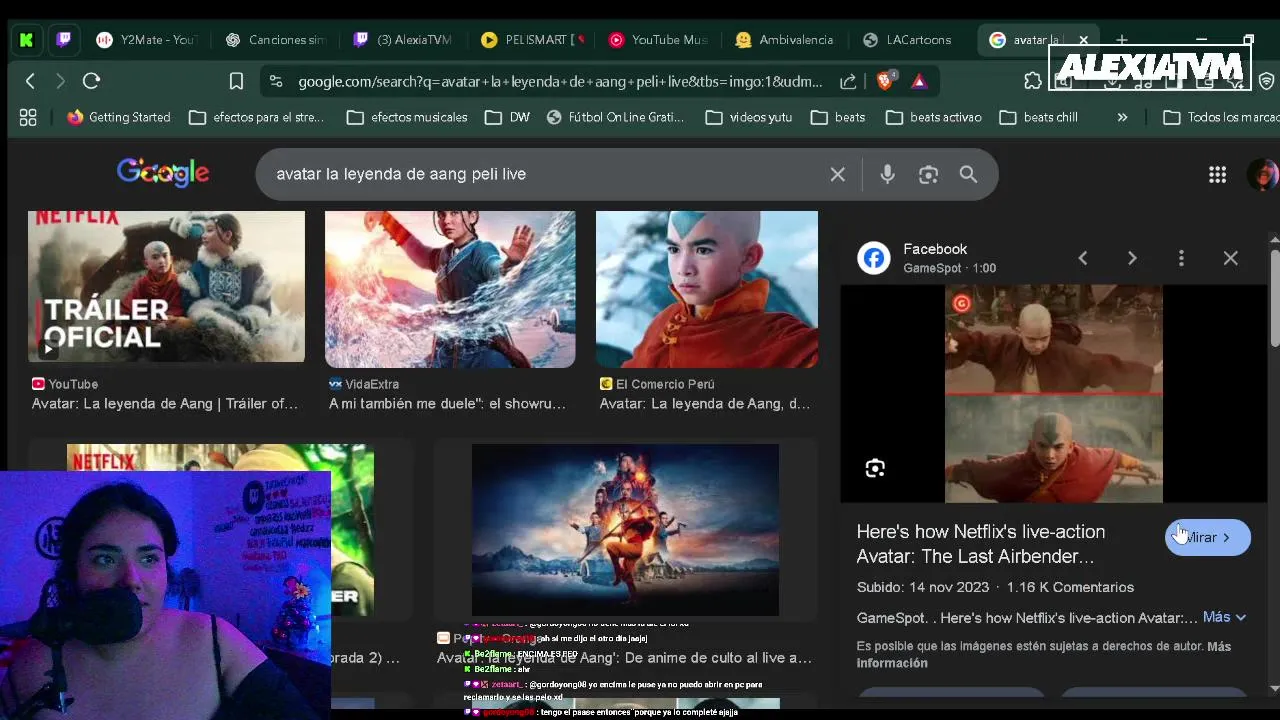This screenshot has height=720, width=1280.
Task: Open the videos yutu bookmark folder
Action: (x=748, y=117)
